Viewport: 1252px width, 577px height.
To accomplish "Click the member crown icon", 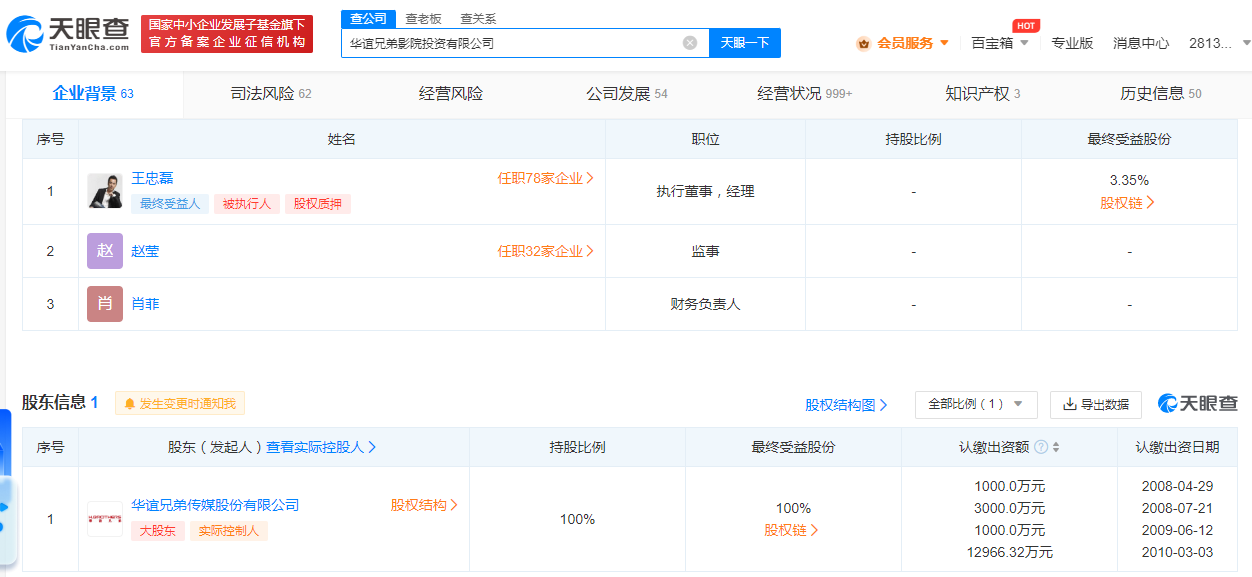I will 863,43.
